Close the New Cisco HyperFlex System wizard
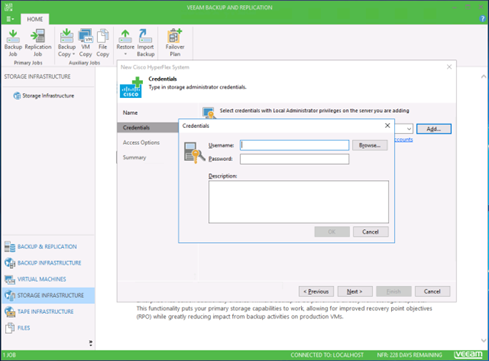Viewport: 489px width, 361px height. click(449, 67)
